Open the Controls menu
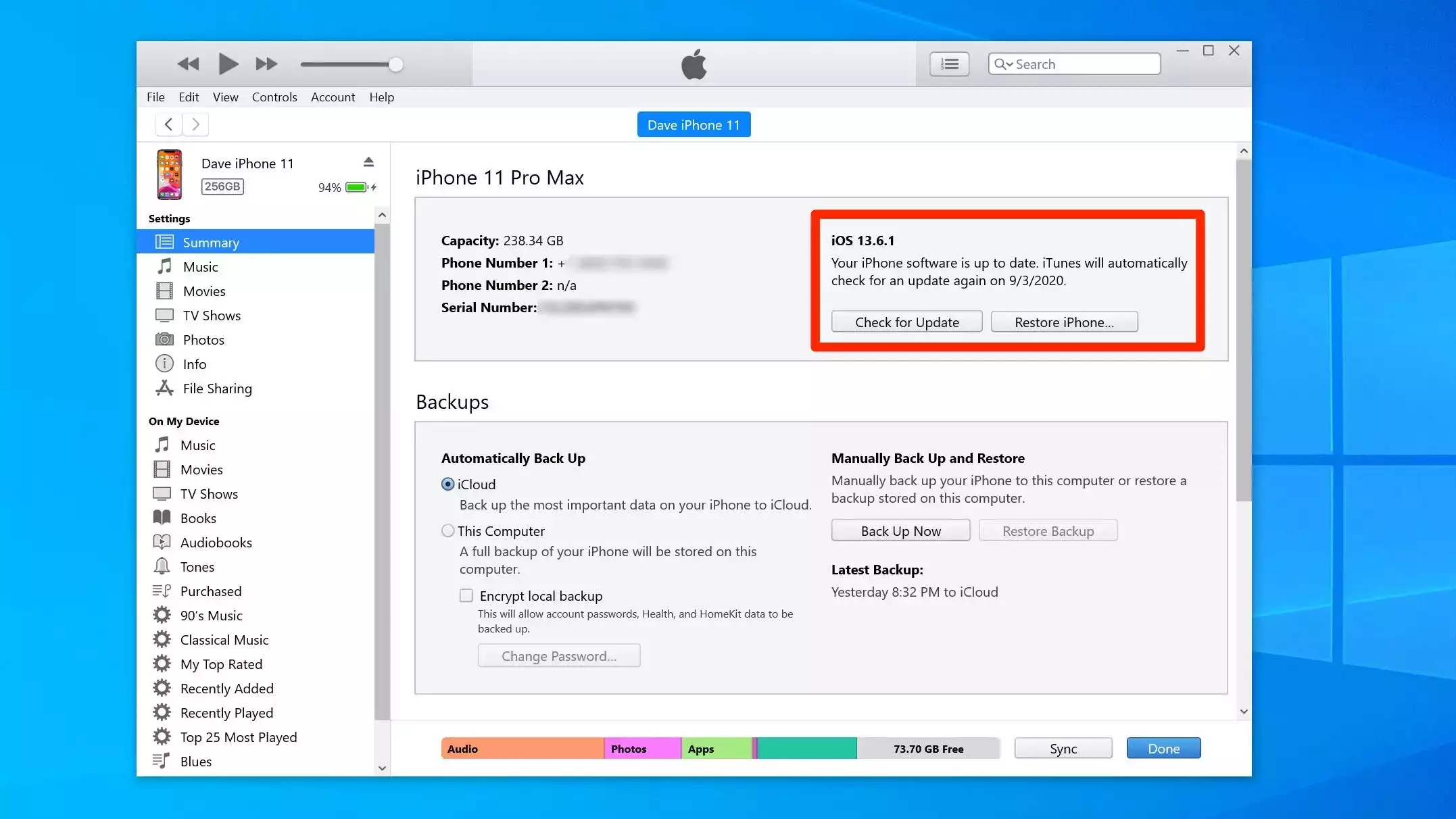1456x819 pixels. [274, 97]
